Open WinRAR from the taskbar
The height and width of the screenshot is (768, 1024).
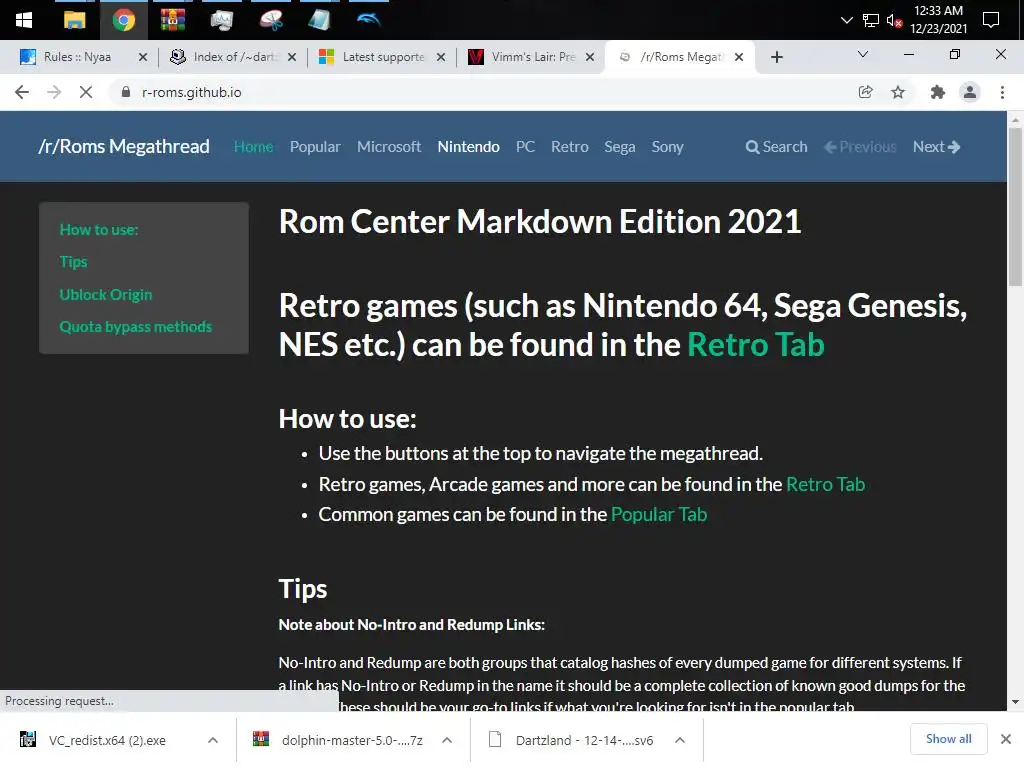tap(172, 20)
